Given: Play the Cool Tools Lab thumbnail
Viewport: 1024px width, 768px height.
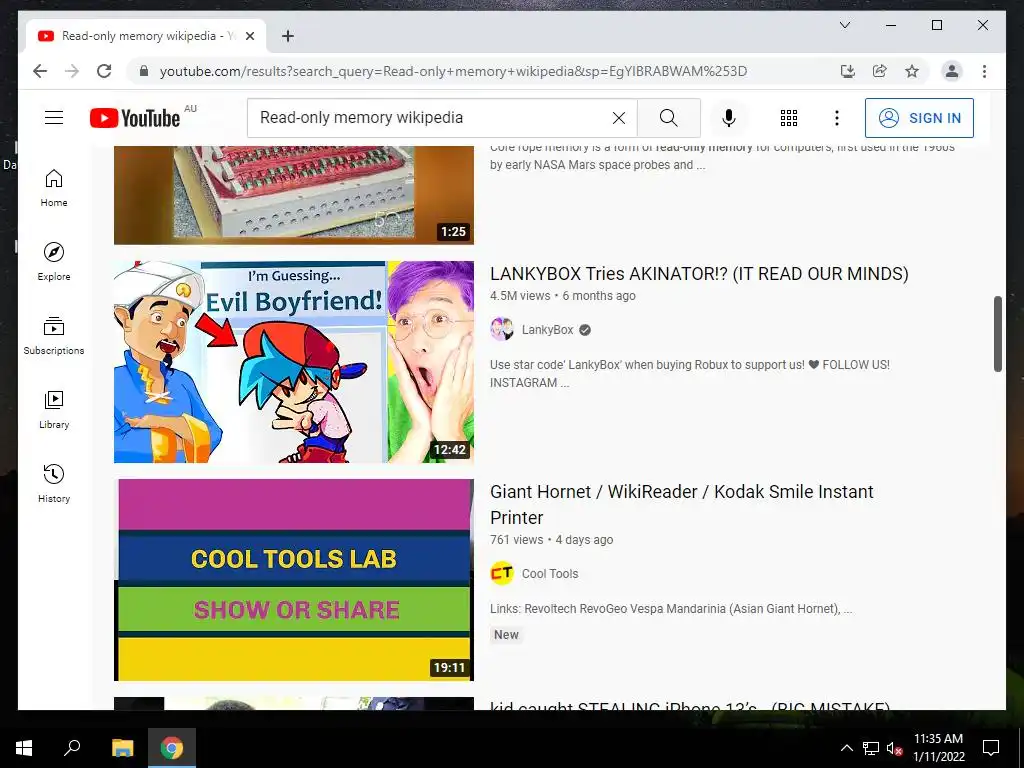Looking at the screenshot, I should [294, 580].
